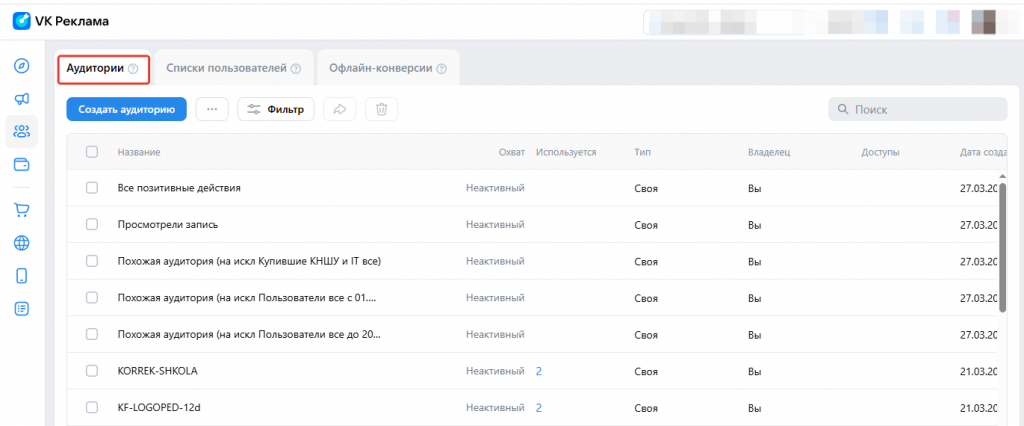1024x426 pixels.
Task: Check the Пользователи все до 20 row checkbox
Action: 92,335
